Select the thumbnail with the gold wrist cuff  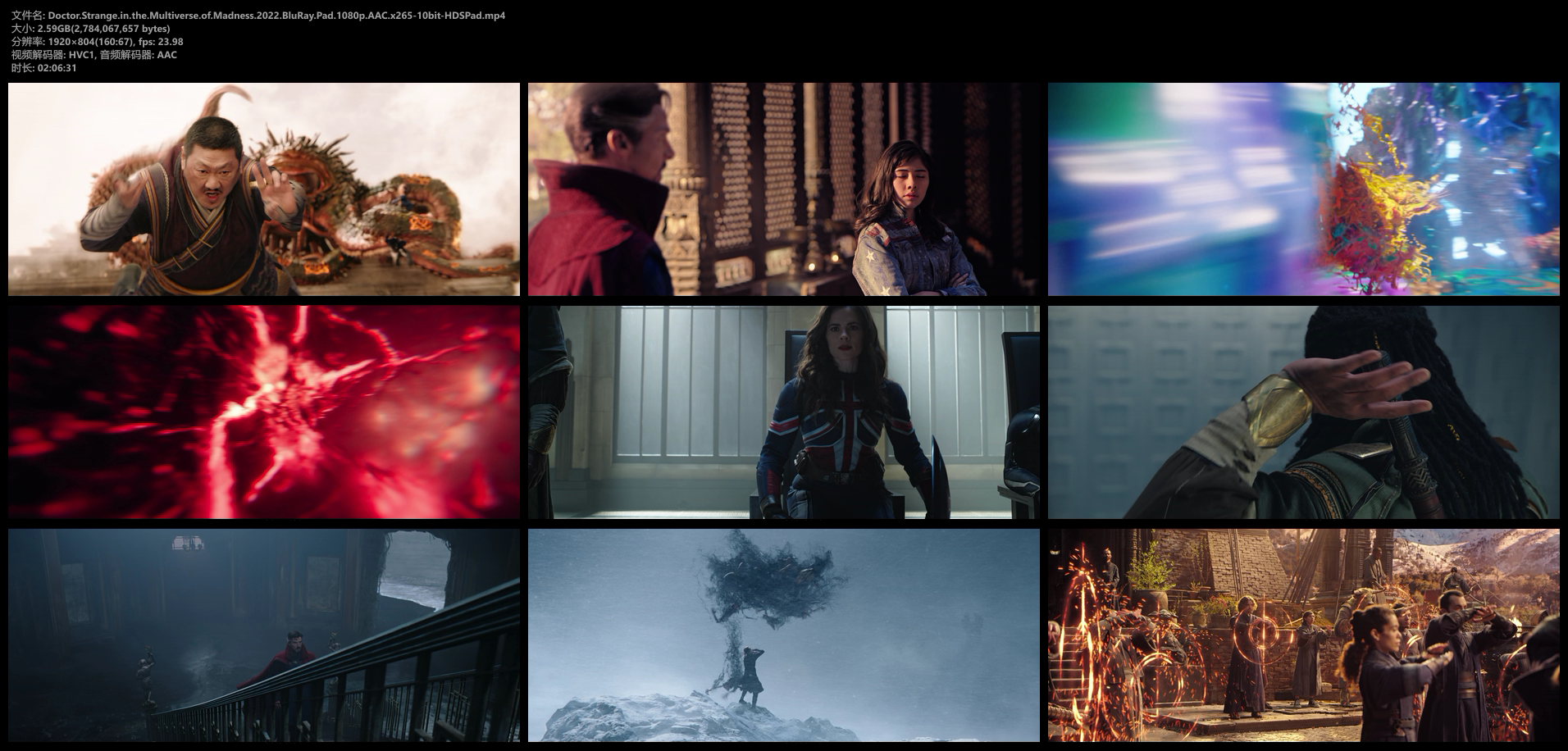1303,412
